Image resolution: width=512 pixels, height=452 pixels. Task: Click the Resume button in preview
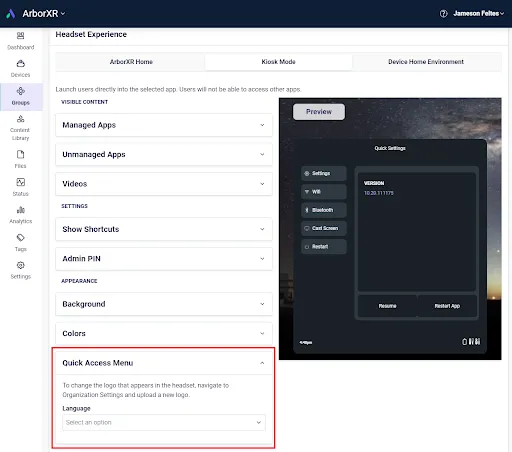coord(387,306)
